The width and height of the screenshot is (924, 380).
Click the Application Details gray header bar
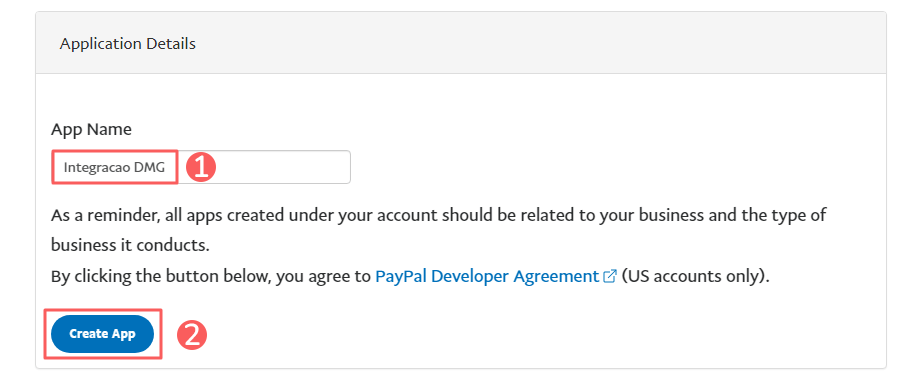click(461, 43)
